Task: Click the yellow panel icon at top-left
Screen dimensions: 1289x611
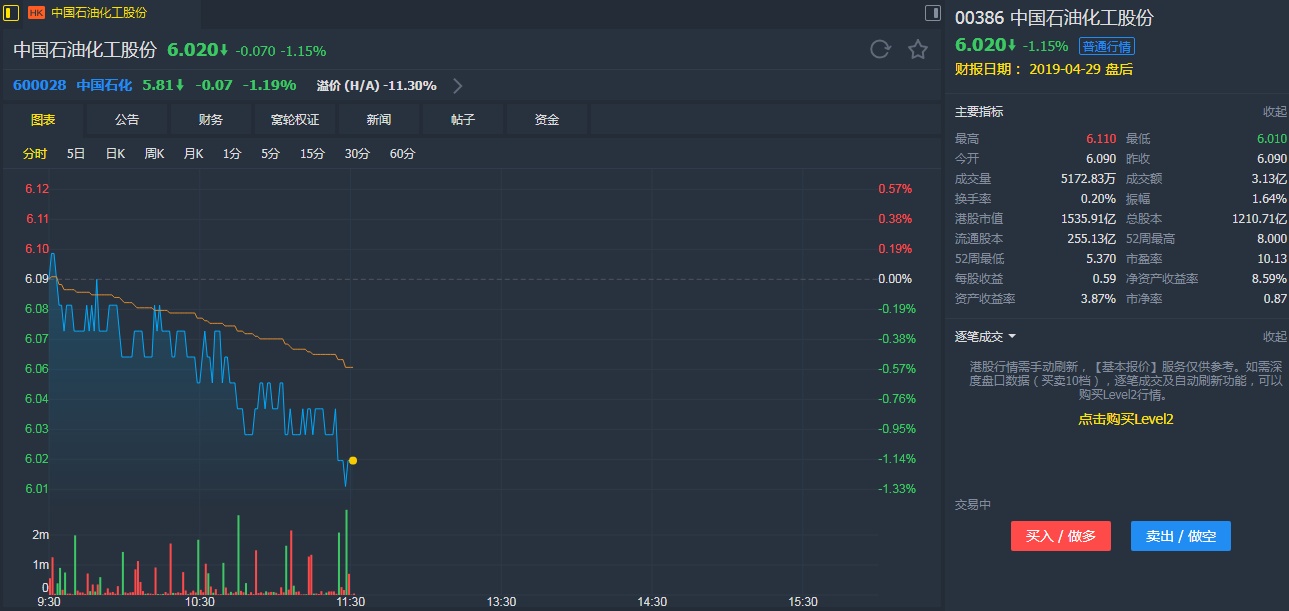Action: click(12, 13)
